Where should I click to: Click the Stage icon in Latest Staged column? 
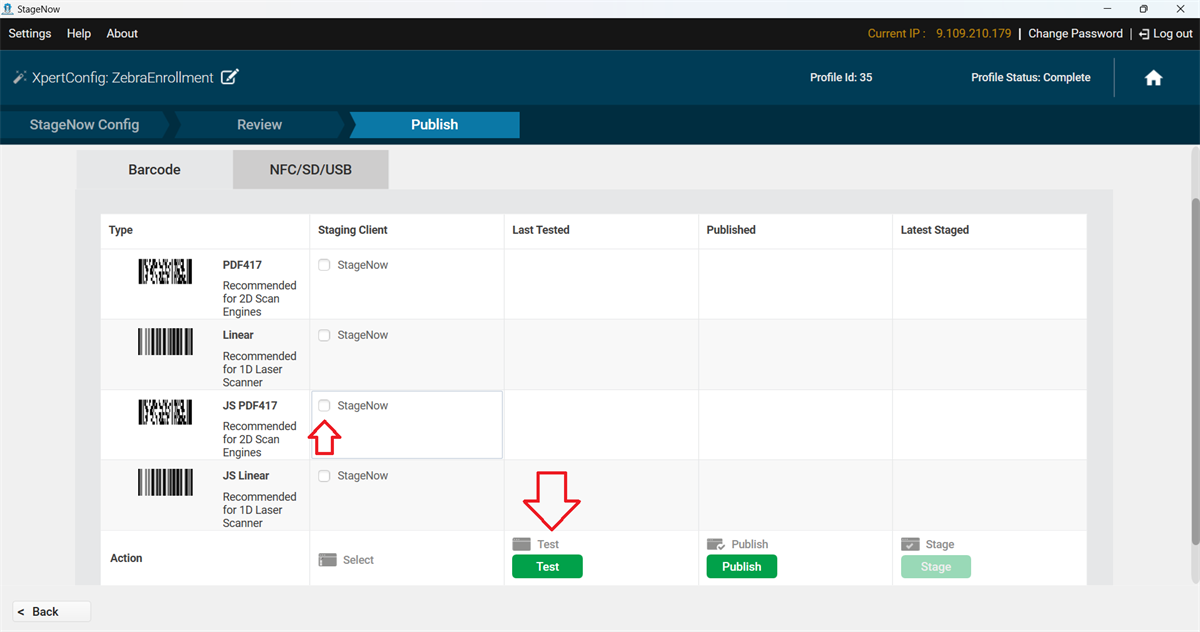tap(908, 543)
